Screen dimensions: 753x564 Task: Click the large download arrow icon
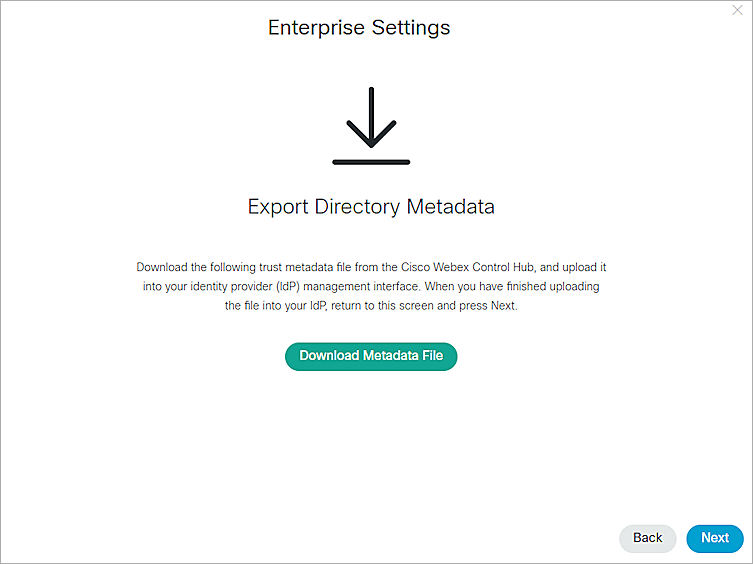371,118
